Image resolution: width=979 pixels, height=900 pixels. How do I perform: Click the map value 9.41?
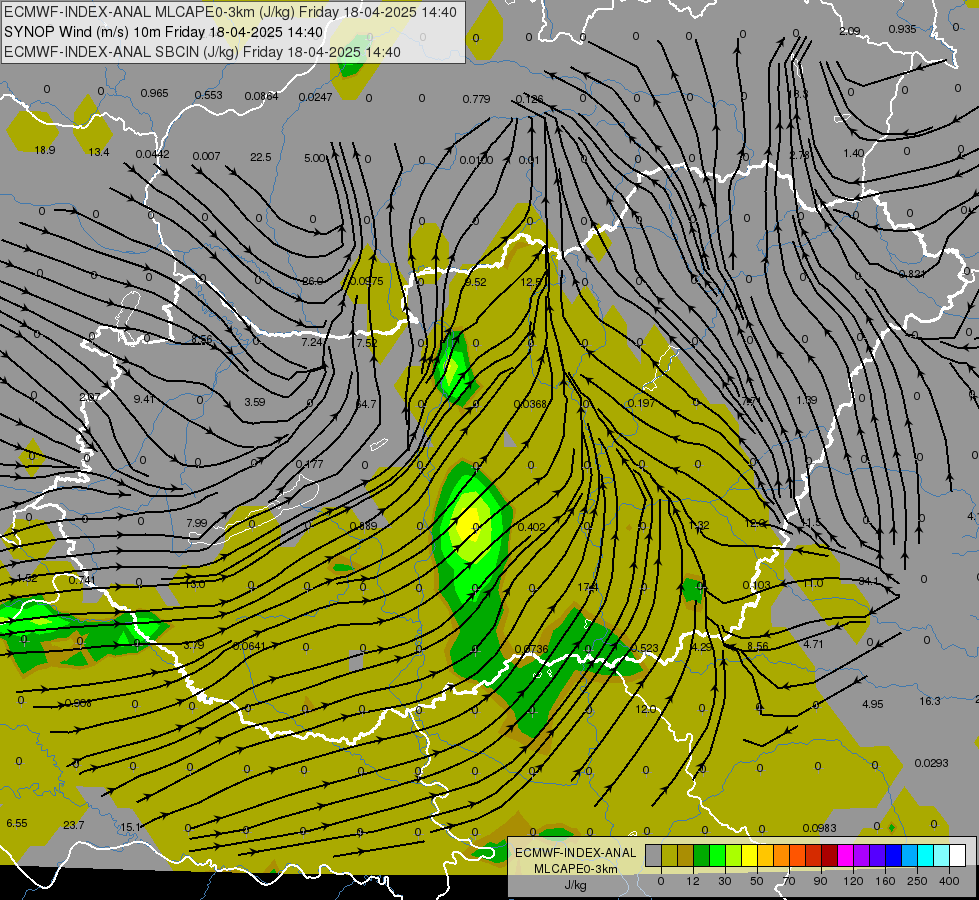click(x=144, y=398)
